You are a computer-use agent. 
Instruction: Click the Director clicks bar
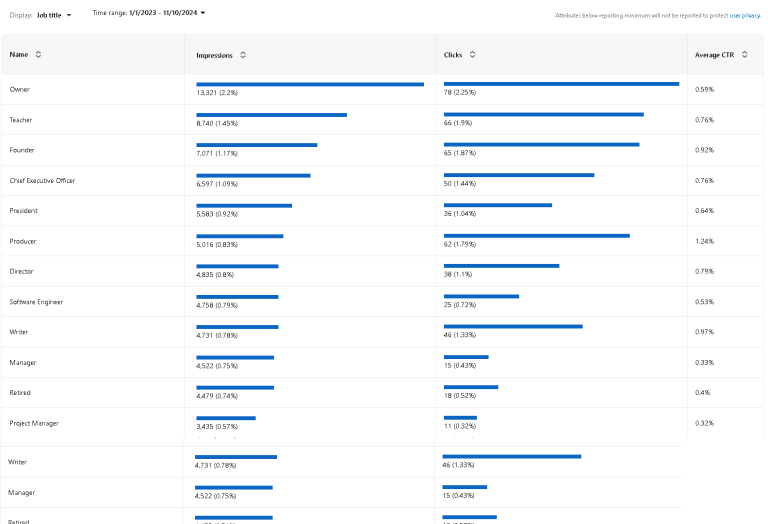501,266
